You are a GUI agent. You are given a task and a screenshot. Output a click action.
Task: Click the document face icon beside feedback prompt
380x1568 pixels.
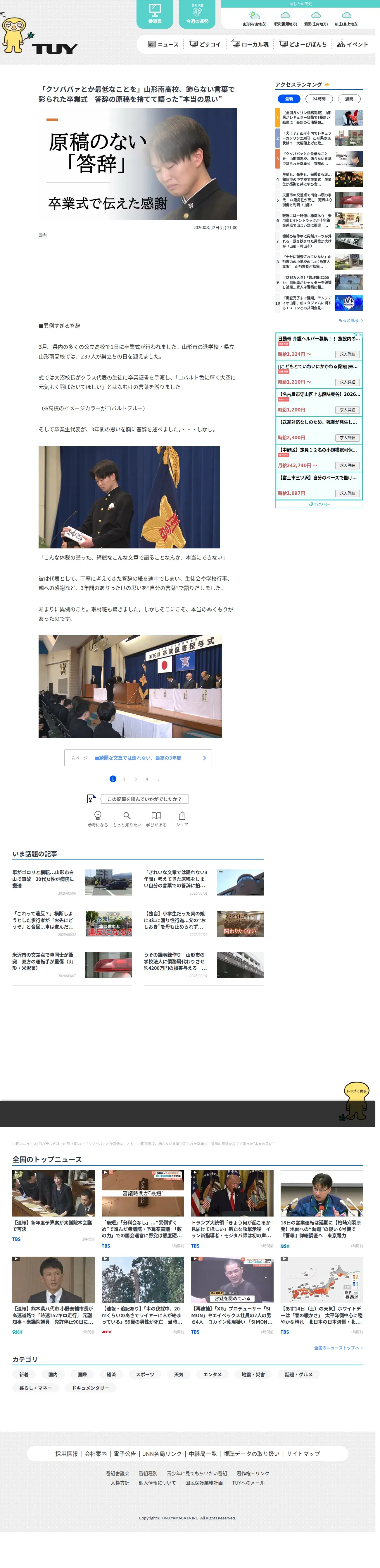[x=91, y=799]
